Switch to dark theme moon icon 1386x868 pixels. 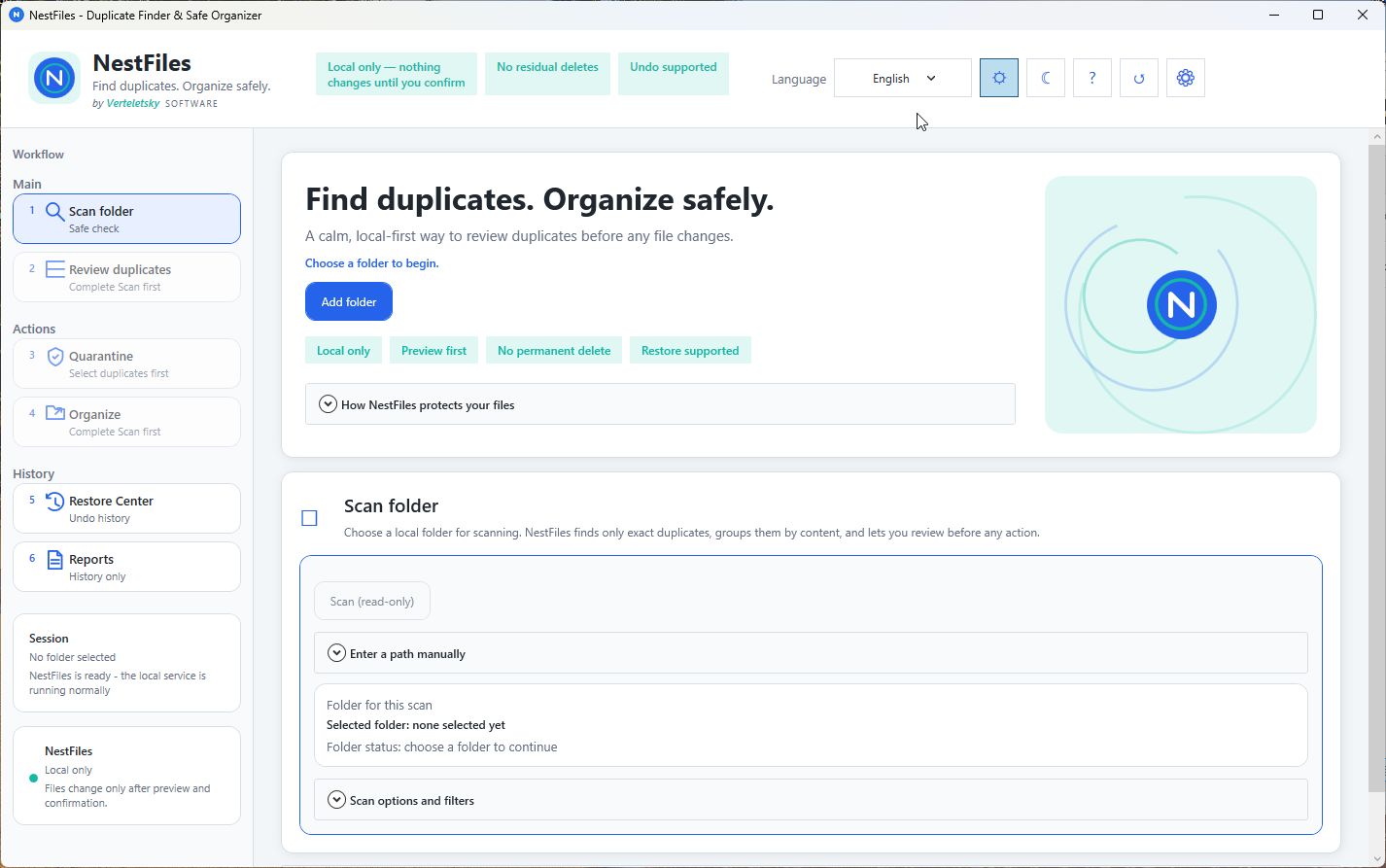[1046, 78]
